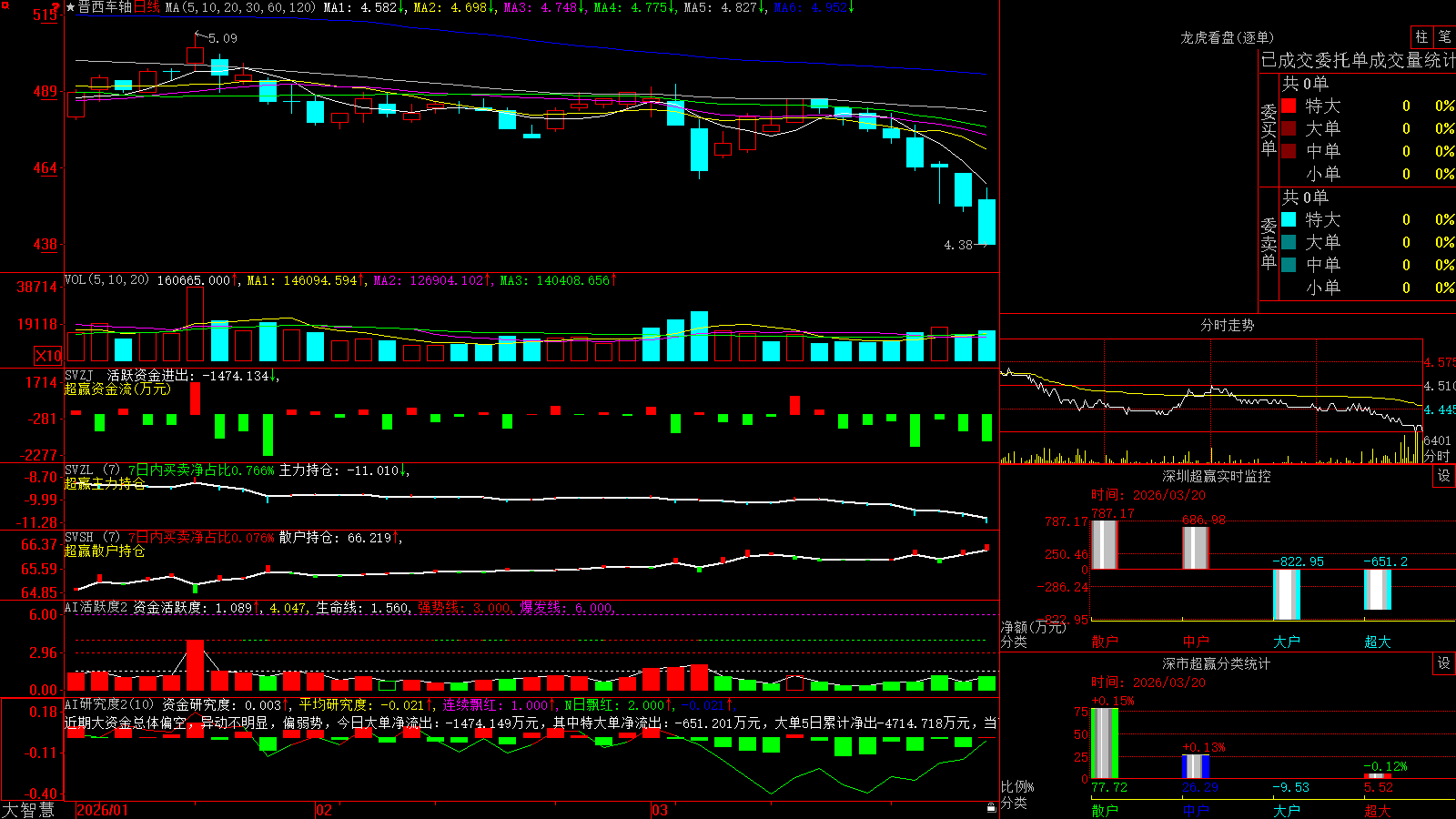Click the 超赢资金流(万元) label
The height and width of the screenshot is (819, 1456).
(x=117, y=389)
